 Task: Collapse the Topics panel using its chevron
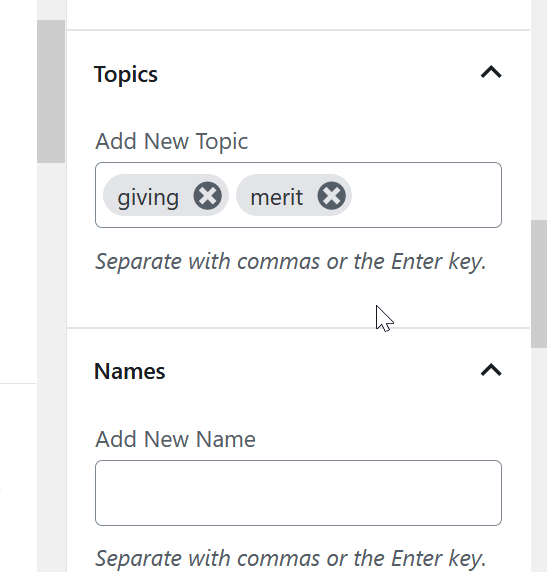tap(491, 72)
